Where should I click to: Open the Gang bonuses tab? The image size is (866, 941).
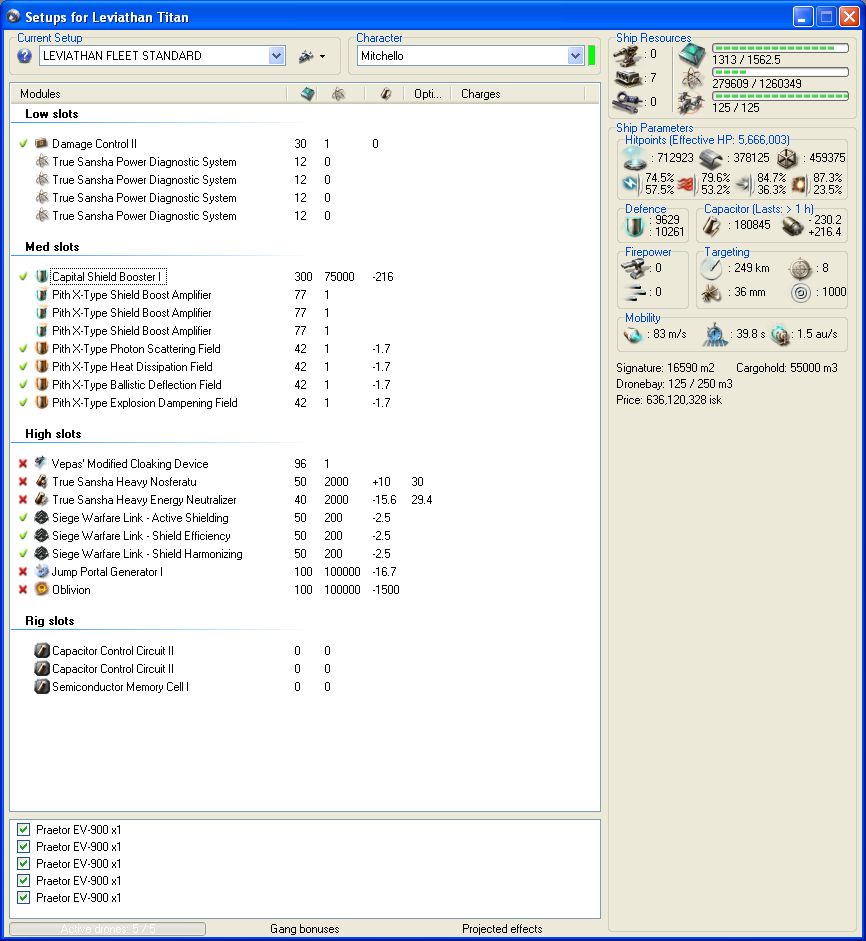[304, 929]
